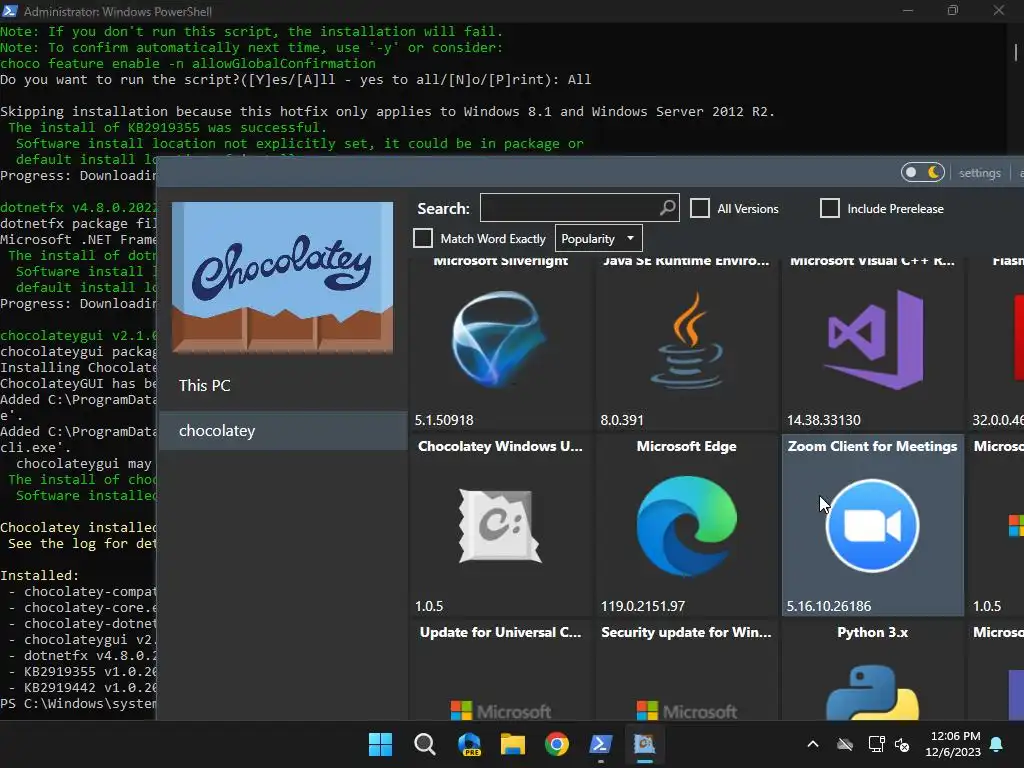Screen dimensions: 1024x768
Task: Select the Microsoft Silverlight package icon
Action: [x=500, y=339]
